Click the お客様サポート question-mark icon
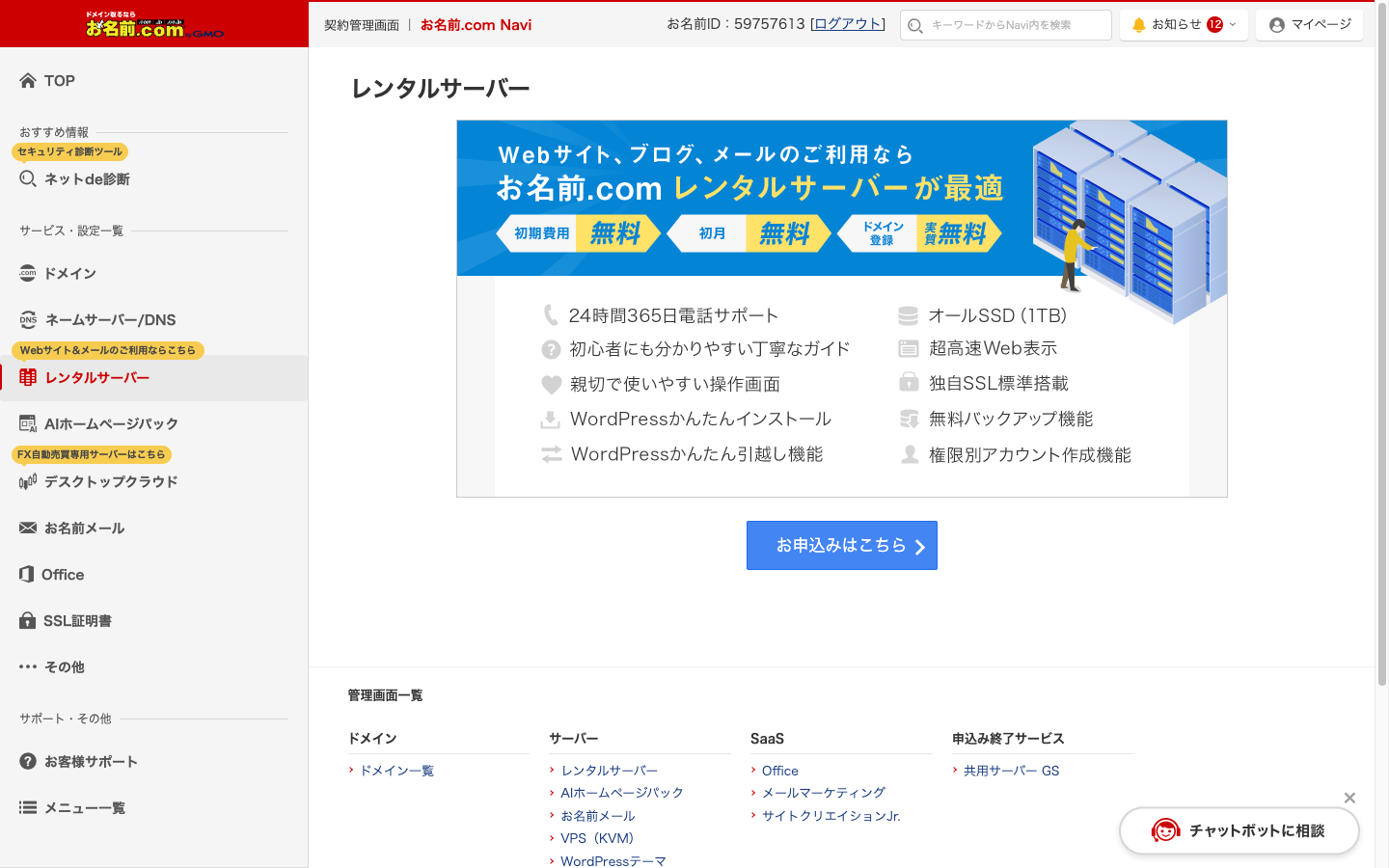This screenshot has height=868, width=1389. pyautogui.click(x=28, y=761)
